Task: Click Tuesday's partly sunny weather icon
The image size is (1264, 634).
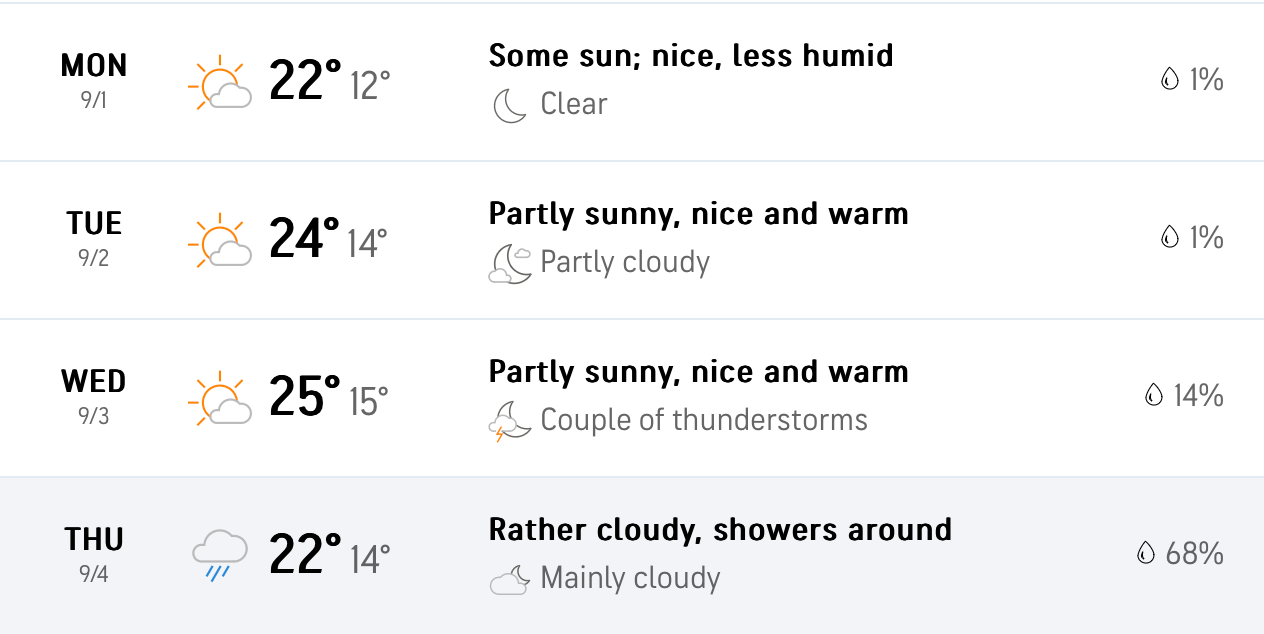Action: (x=219, y=242)
